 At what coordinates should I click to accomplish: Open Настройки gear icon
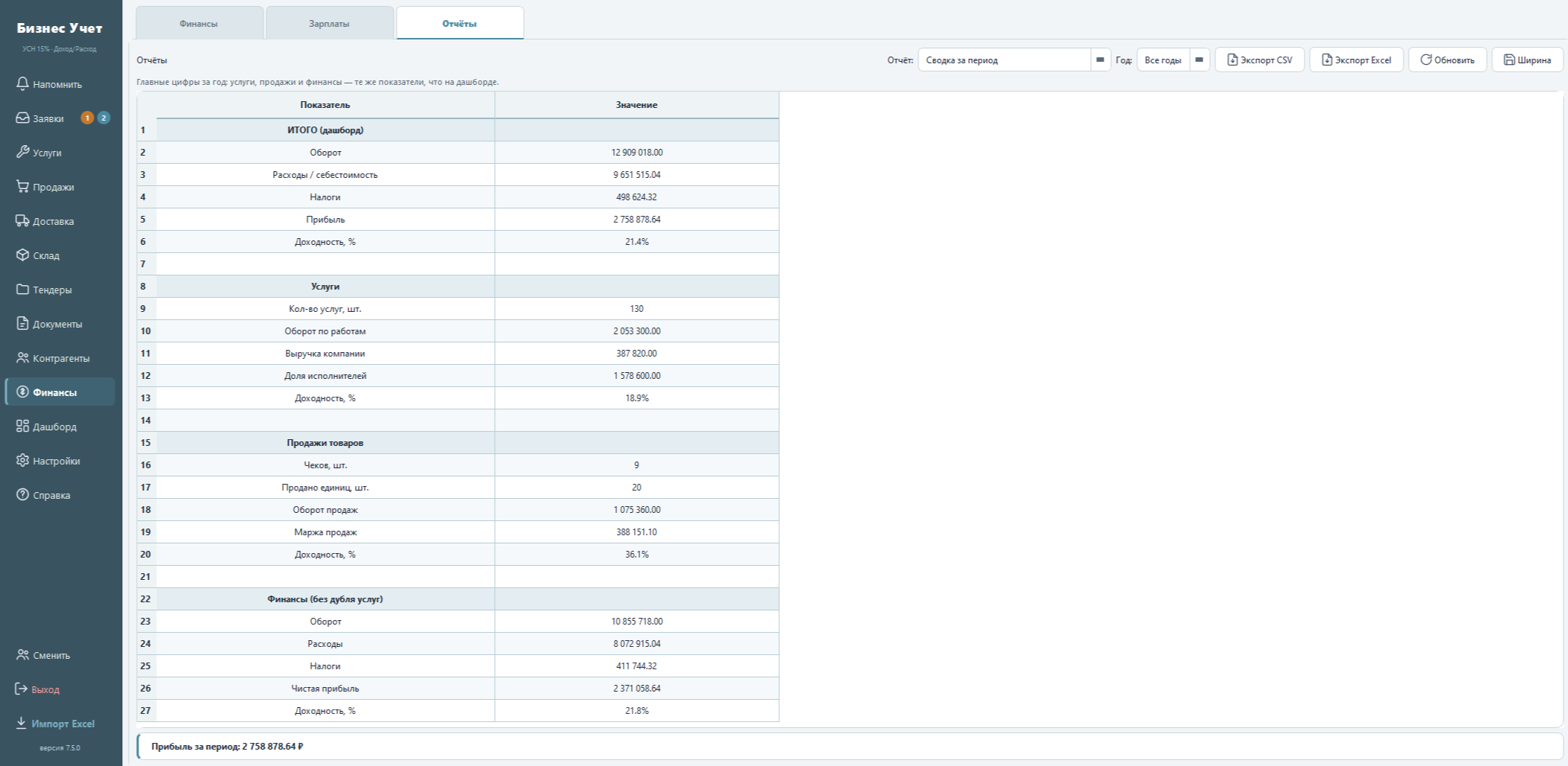[x=22, y=460]
